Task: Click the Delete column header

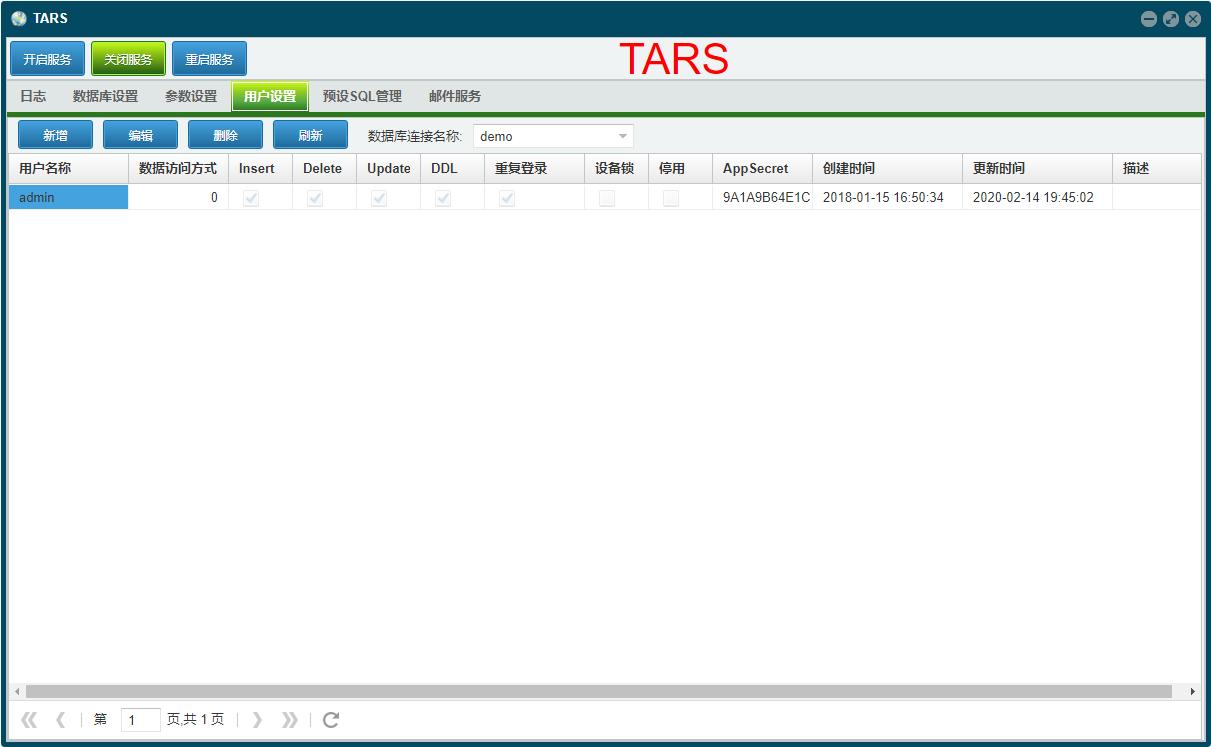Action: (x=324, y=168)
